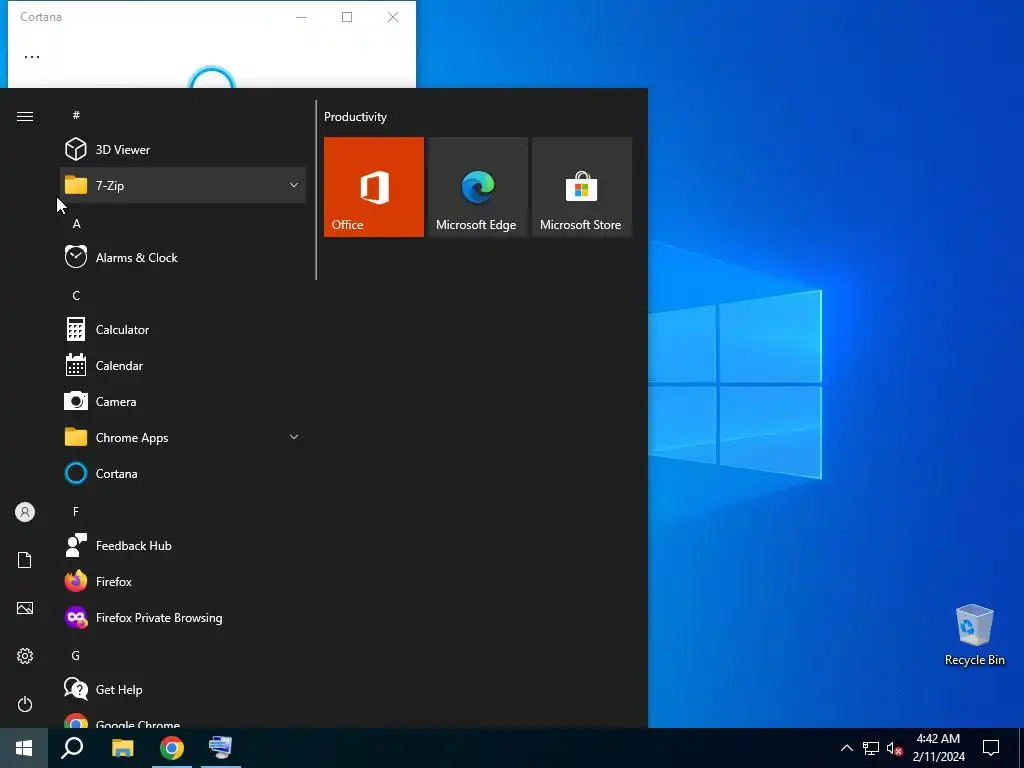This screenshot has height=768, width=1024.
Task: Click the Windows Start button
Action: point(24,748)
